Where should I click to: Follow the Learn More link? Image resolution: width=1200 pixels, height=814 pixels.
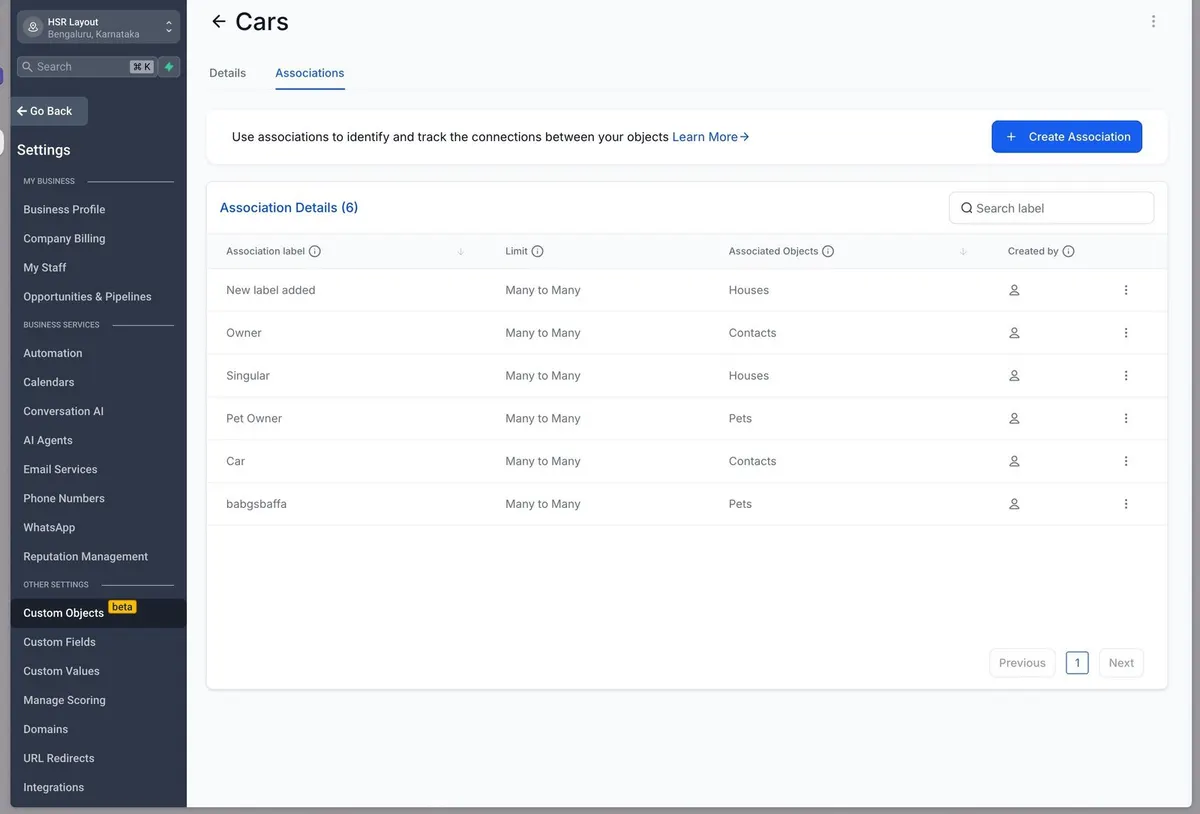(711, 137)
